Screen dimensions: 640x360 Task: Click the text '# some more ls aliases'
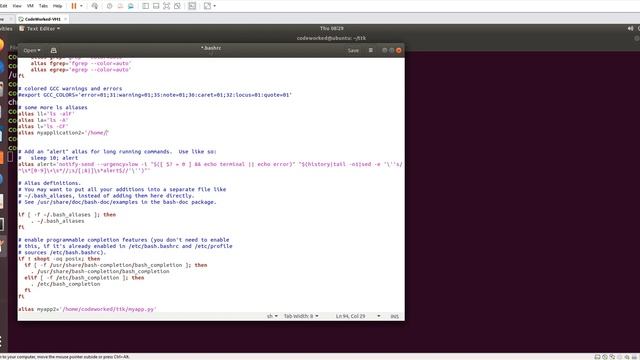click(53, 107)
